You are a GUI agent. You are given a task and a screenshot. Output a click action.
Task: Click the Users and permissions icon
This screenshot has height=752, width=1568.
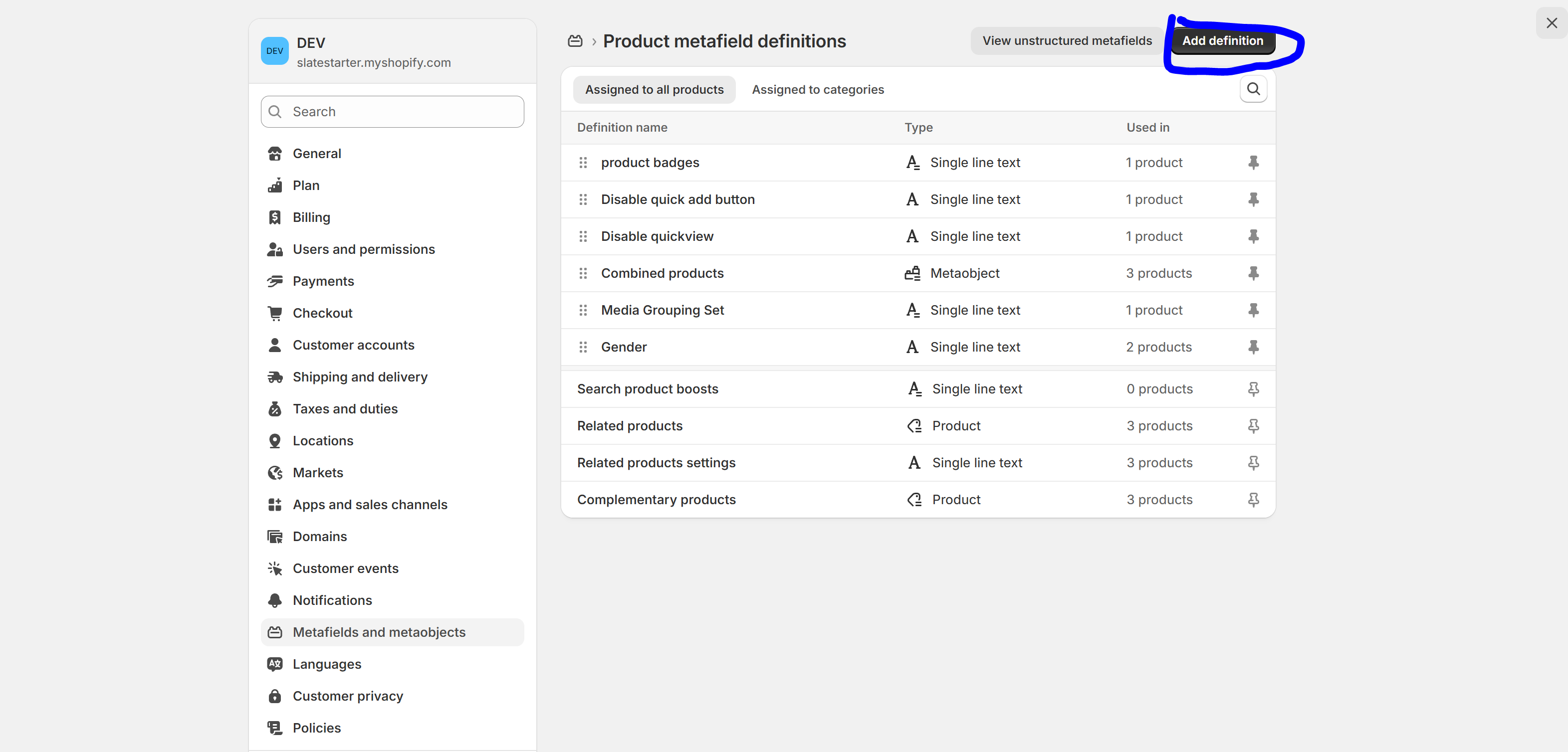pos(275,249)
